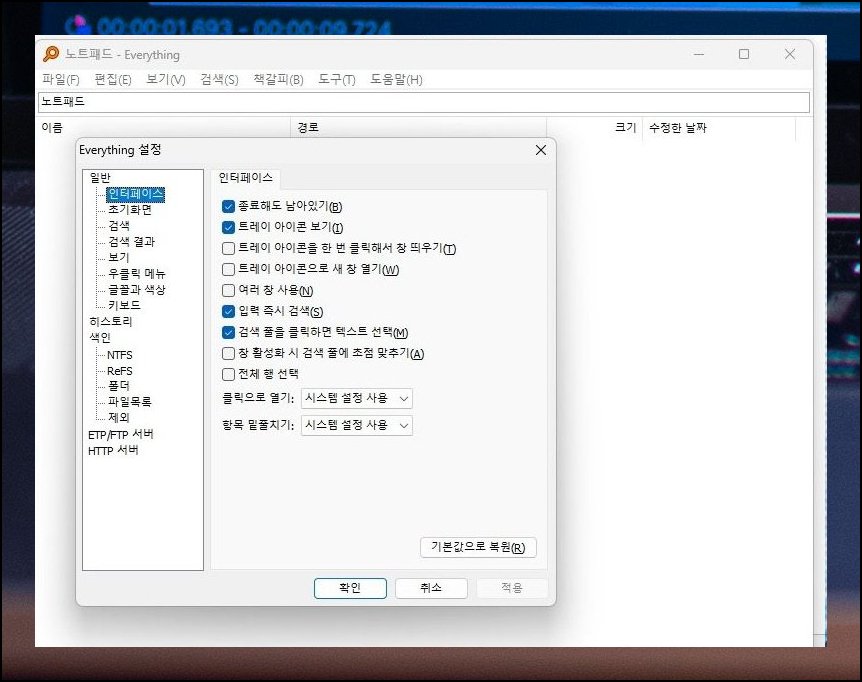This screenshot has width=862, height=682.
Task: Open the 항목 밑줄치기 dropdown
Action: (357, 425)
